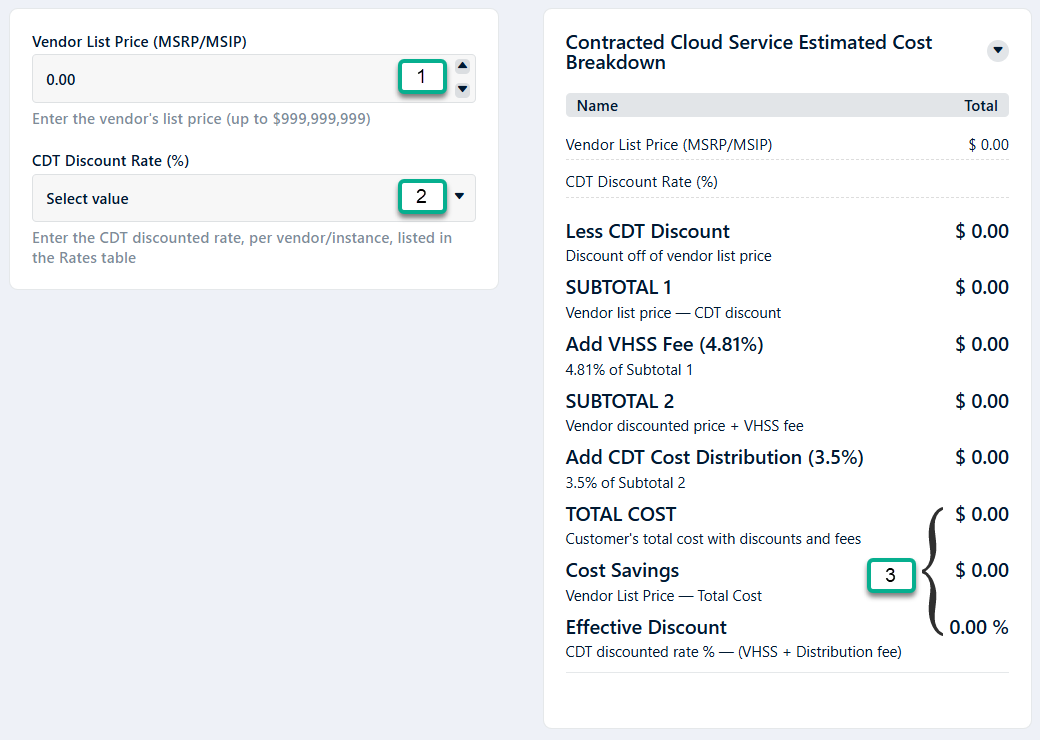1040x740 pixels.
Task: Select the 'Name' column header
Action: click(x=597, y=106)
